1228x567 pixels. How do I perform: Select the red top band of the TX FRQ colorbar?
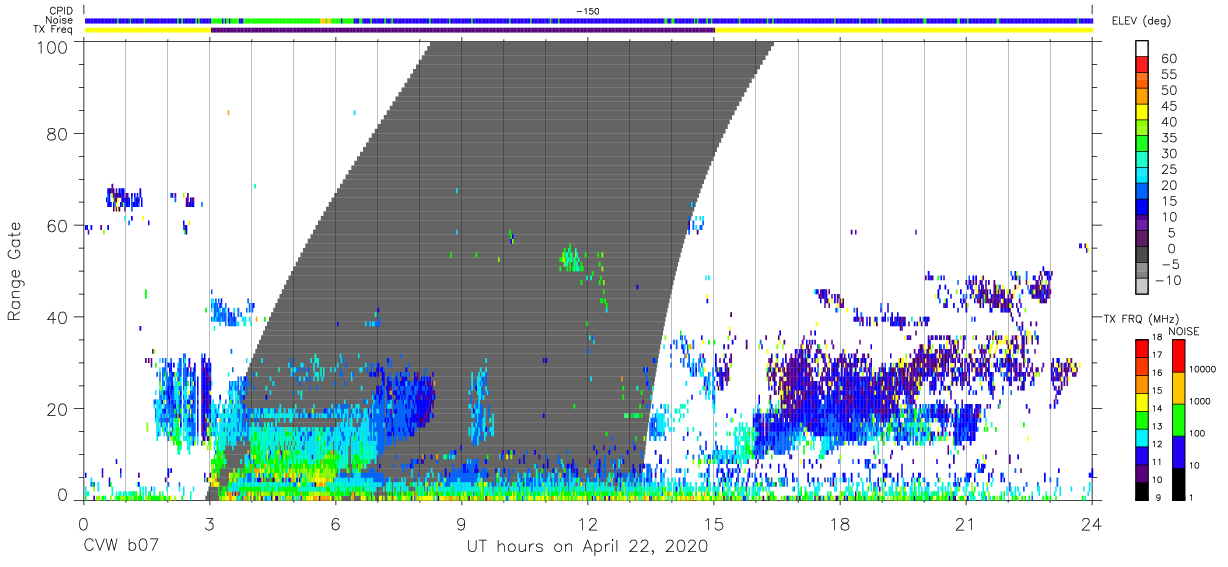[1142, 348]
